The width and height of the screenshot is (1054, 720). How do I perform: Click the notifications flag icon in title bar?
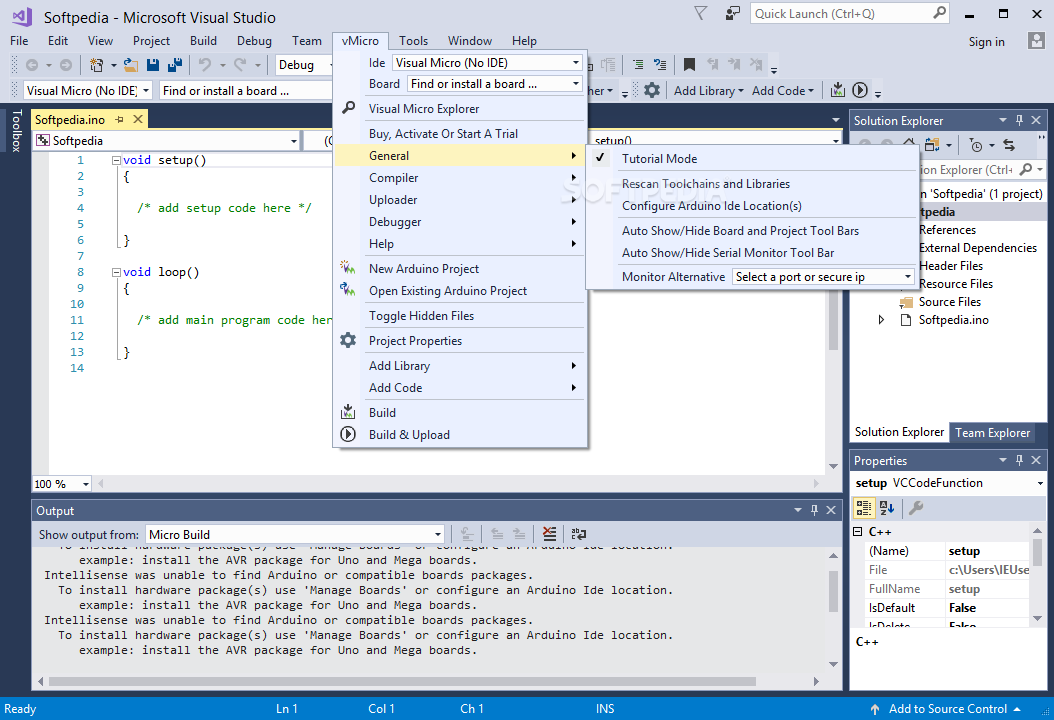point(700,13)
